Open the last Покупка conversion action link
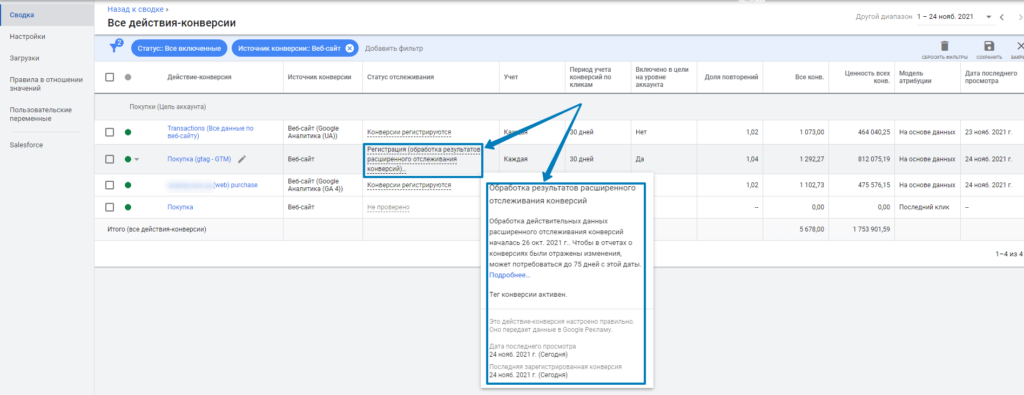 click(180, 208)
